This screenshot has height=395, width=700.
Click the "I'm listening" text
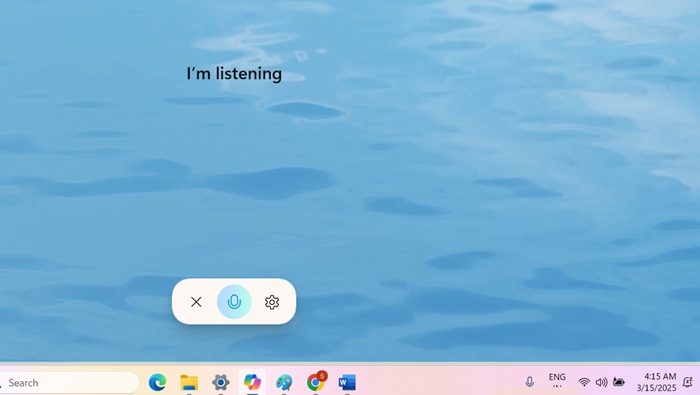tap(234, 74)
